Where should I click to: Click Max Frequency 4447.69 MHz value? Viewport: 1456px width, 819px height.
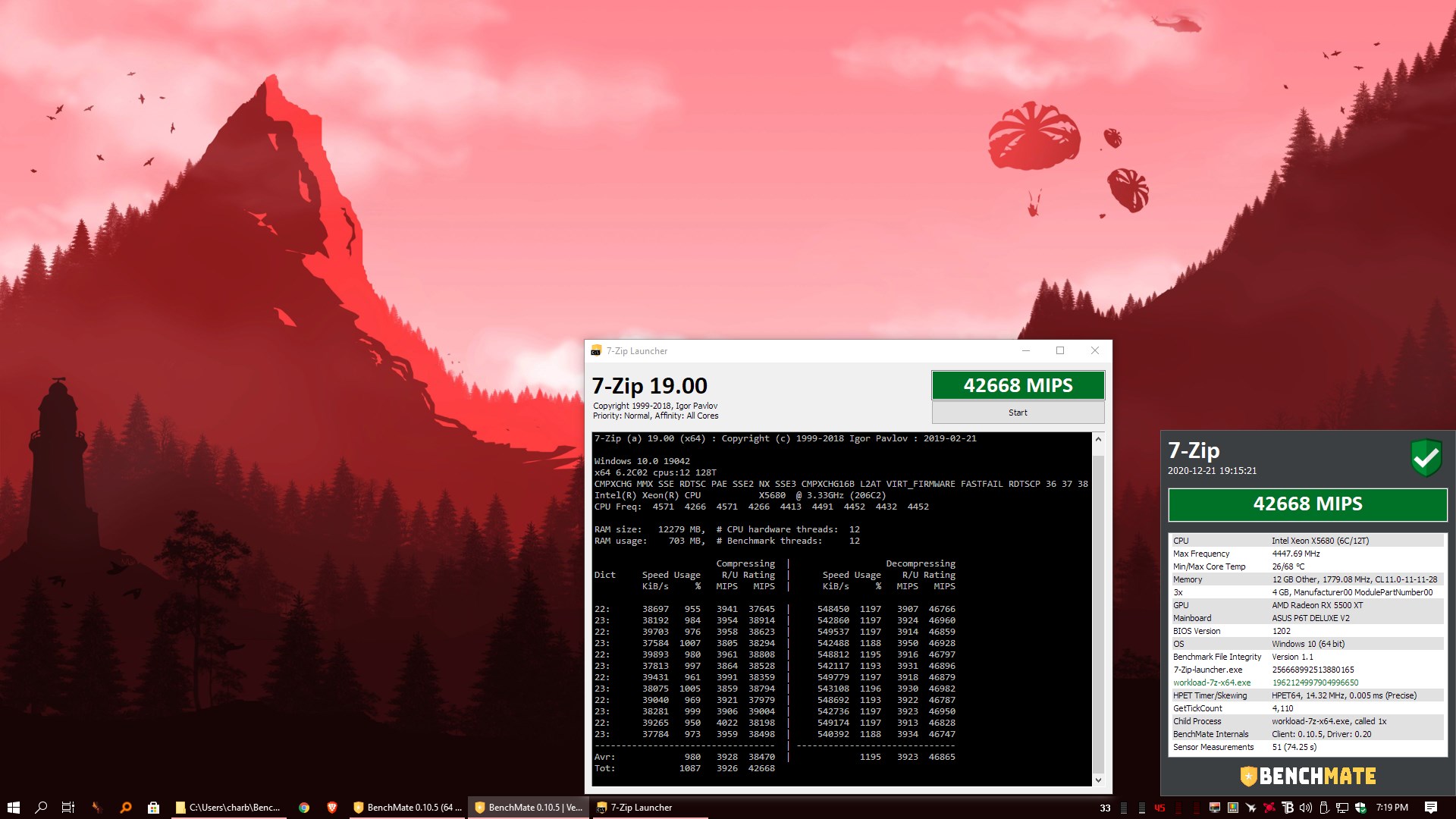click(1295, 554)
